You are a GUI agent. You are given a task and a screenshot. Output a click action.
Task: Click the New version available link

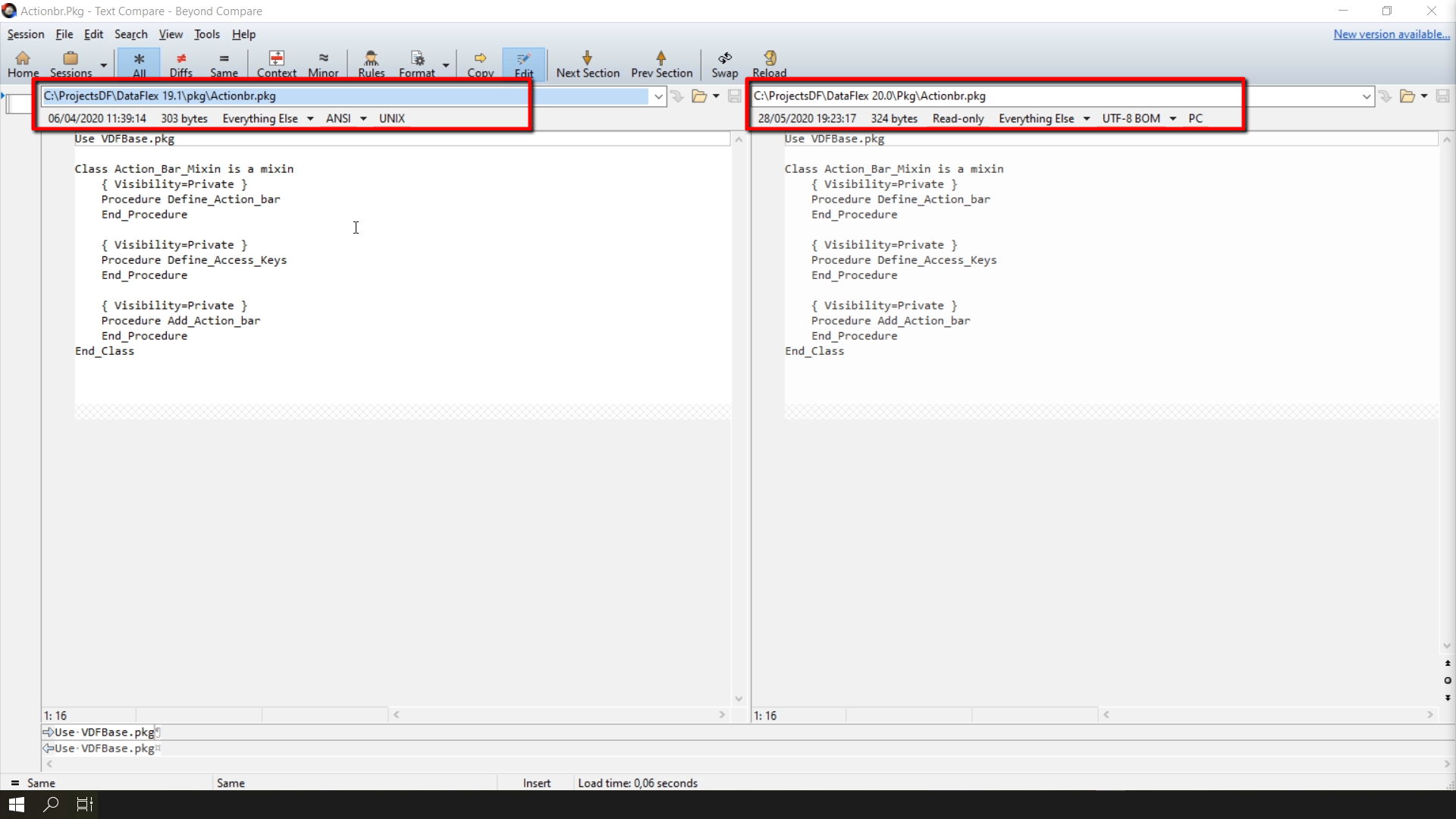(1391, 34)
